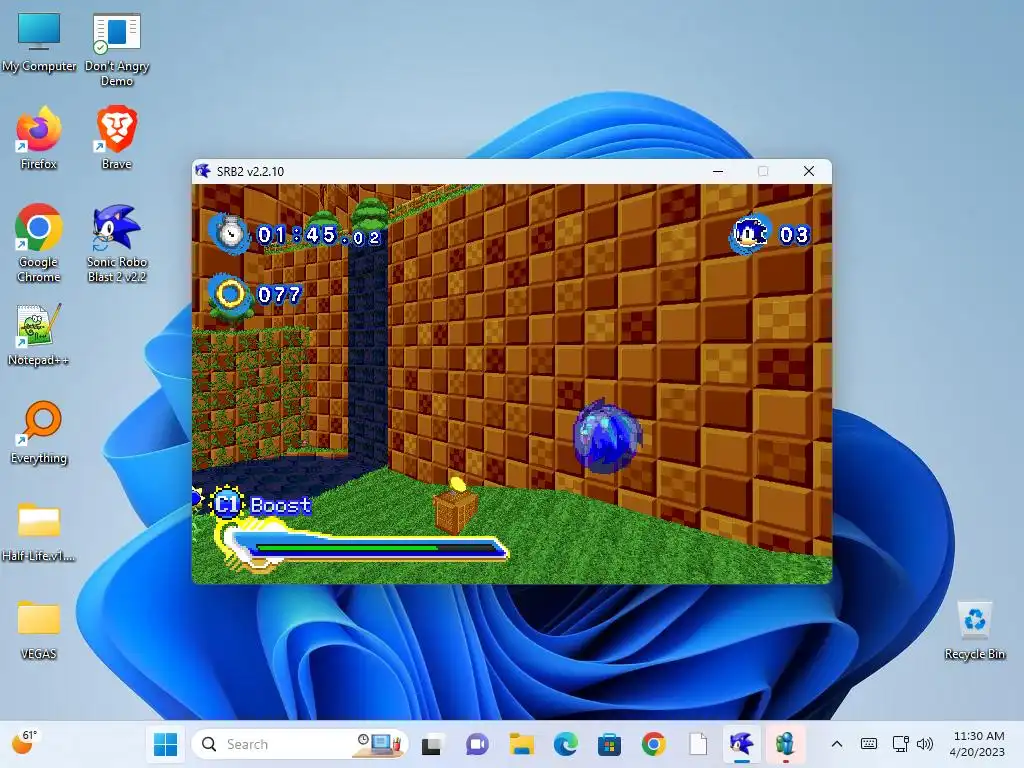This screenshot has width=1024, height=768.
Task: Expand the hidden system tray icons chevron
Action: (x=837, y=744)
